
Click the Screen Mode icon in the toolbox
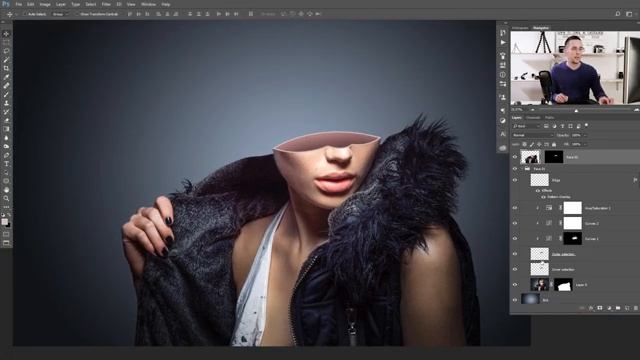tap(6, 243)
